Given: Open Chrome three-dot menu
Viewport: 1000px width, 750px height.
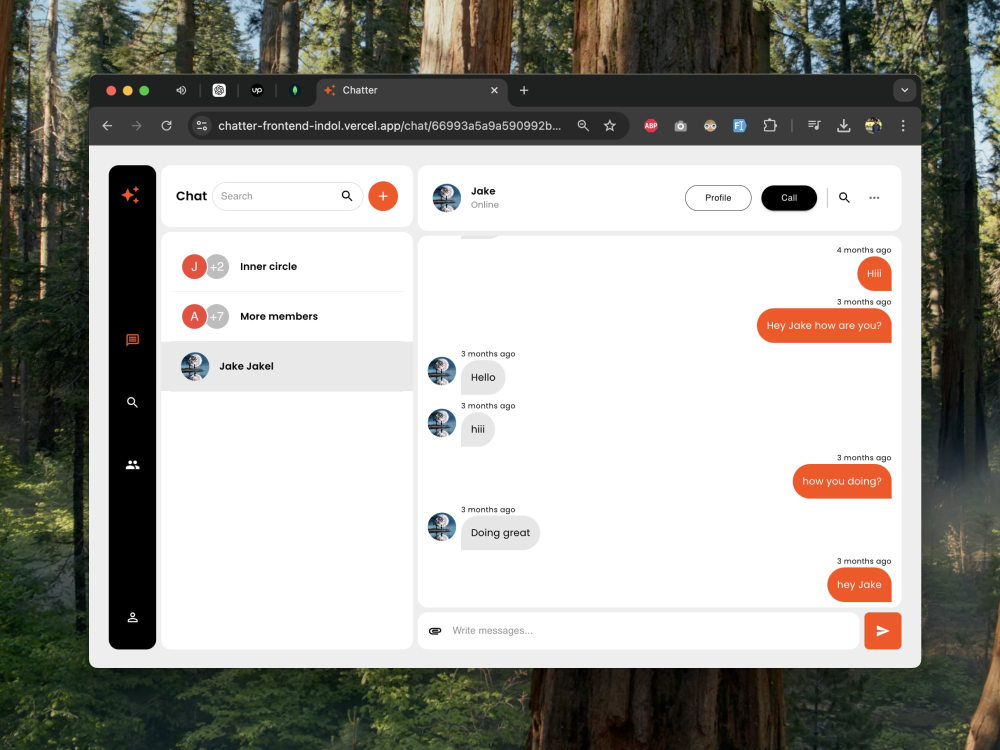Looking at the screenshot, I should 902,126.
